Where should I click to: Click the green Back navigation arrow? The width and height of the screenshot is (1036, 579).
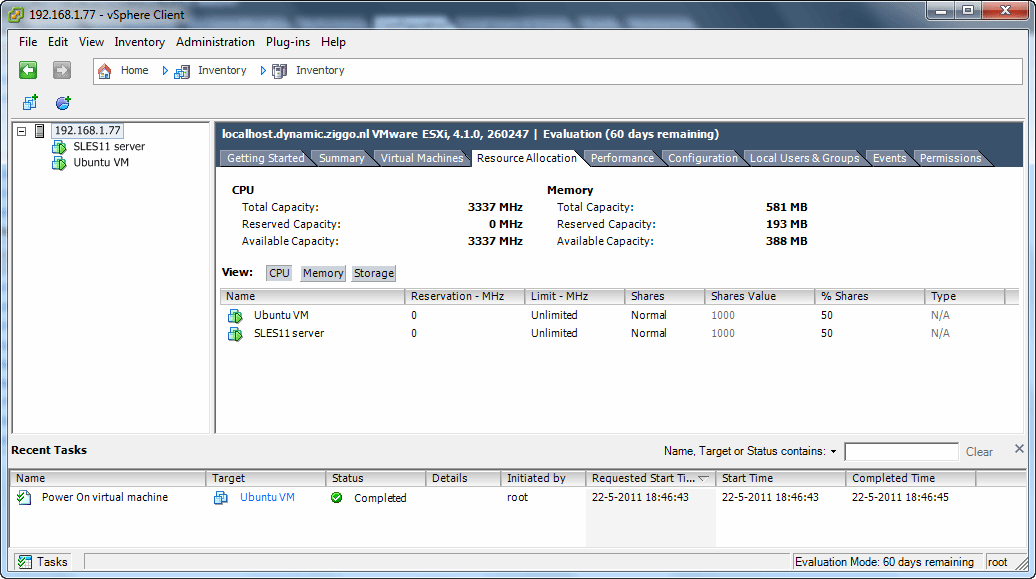pyautogui.click(x=28, y=70)
